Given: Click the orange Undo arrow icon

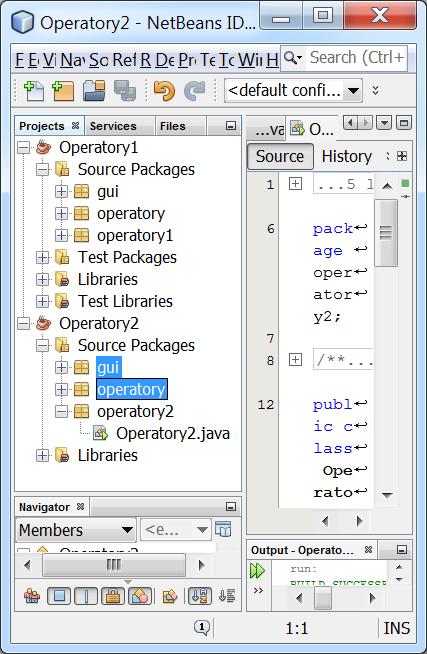Looking at the screenshot, I should tap(164, 91).
